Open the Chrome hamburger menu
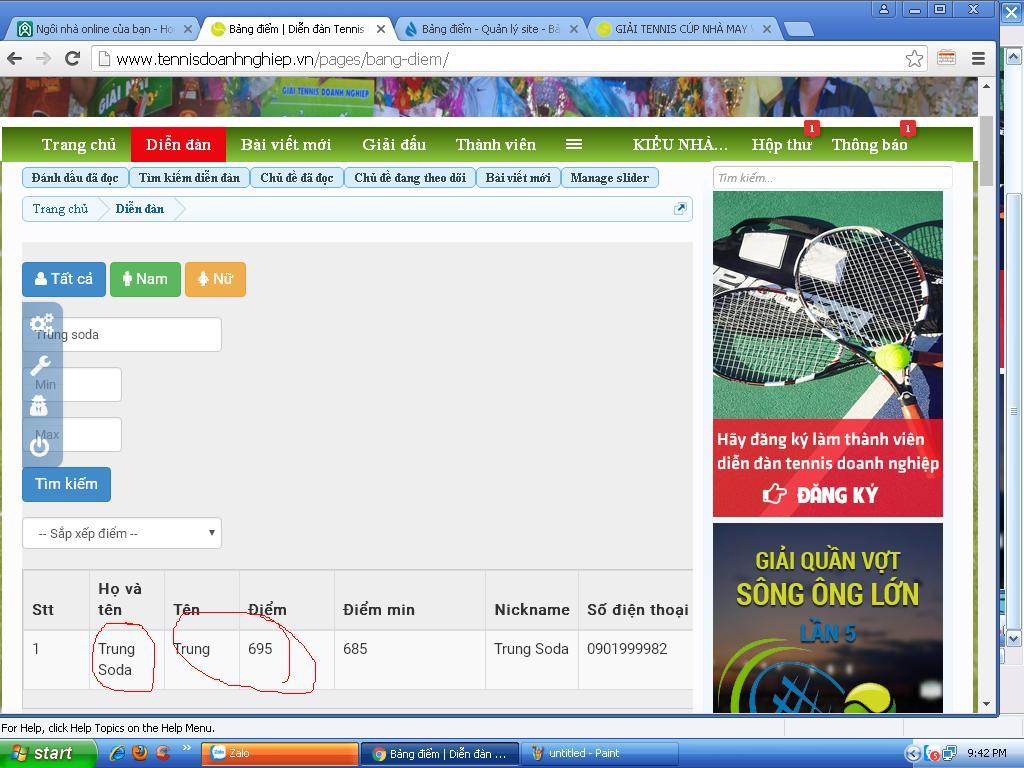Viewport: 1024px width, 768px height. click(978, 59)
